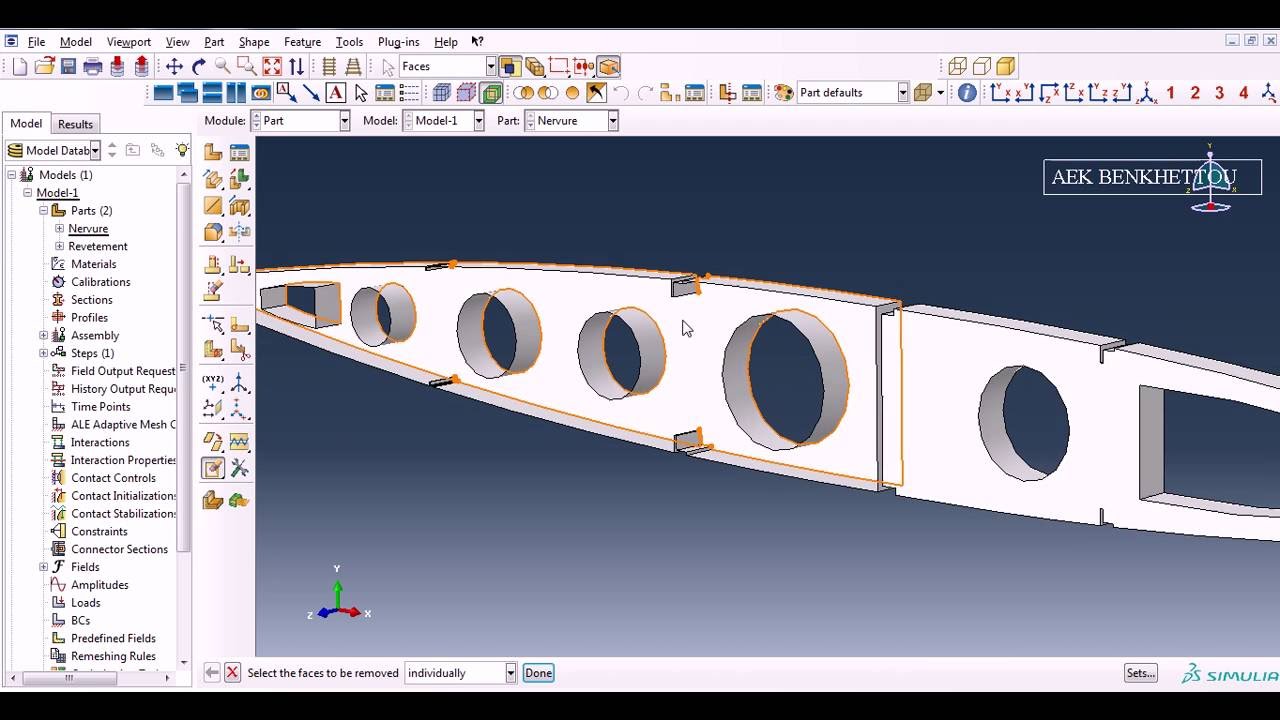Open the File menu
Screen dimensions: 1280x720
click(36, 42)
